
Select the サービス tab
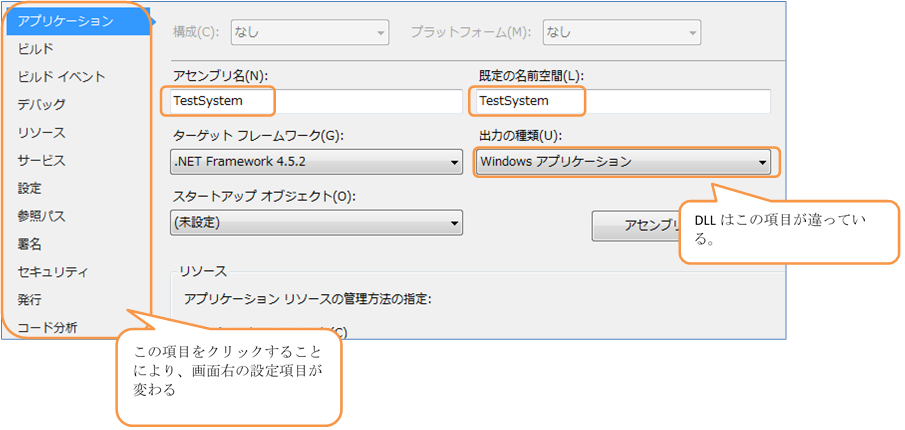tap(42, 160)
